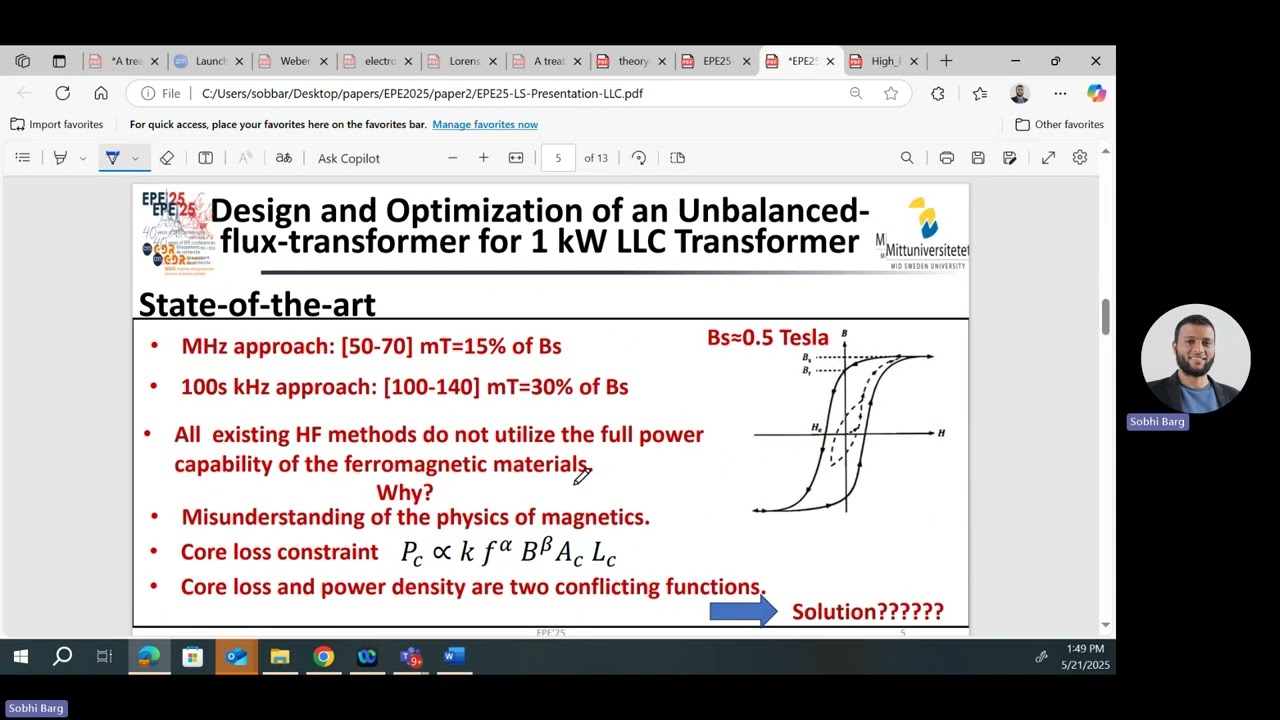The width and height of the screenshot is (1280, 720).
Task: Open the Tab actions menu
Action: coord(59,61)
